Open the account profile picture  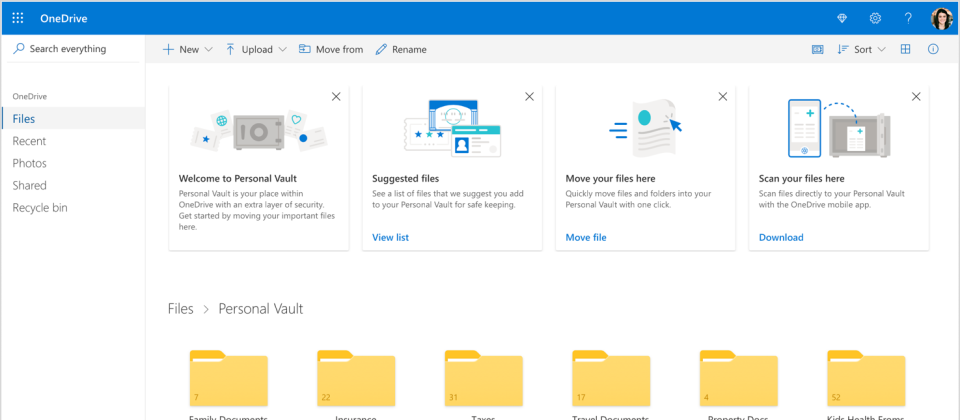click(941, 18)
